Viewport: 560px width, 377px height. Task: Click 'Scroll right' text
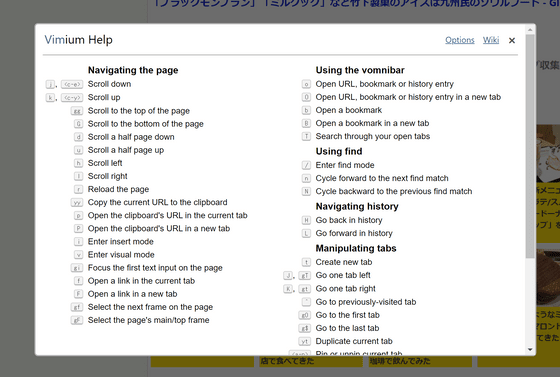pos(108,176)
